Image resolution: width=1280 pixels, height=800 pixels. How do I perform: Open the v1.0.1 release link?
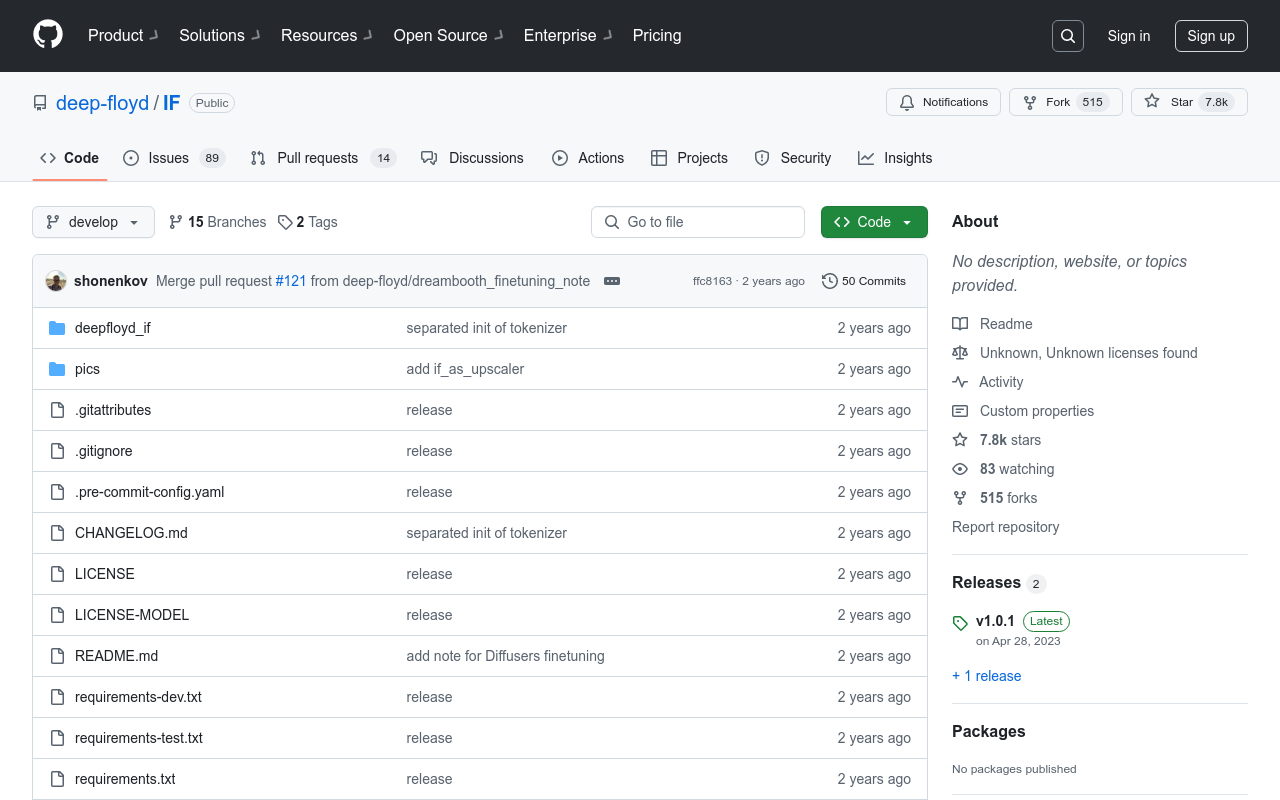(995, 621)
